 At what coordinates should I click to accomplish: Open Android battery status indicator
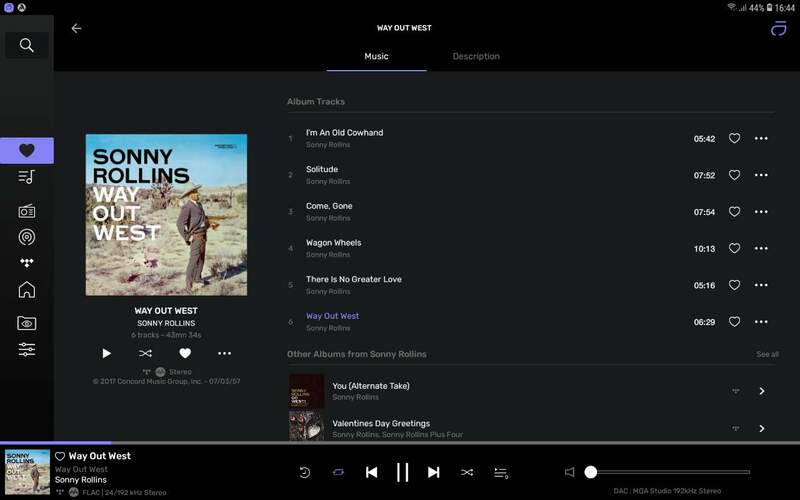pos(769,8)
